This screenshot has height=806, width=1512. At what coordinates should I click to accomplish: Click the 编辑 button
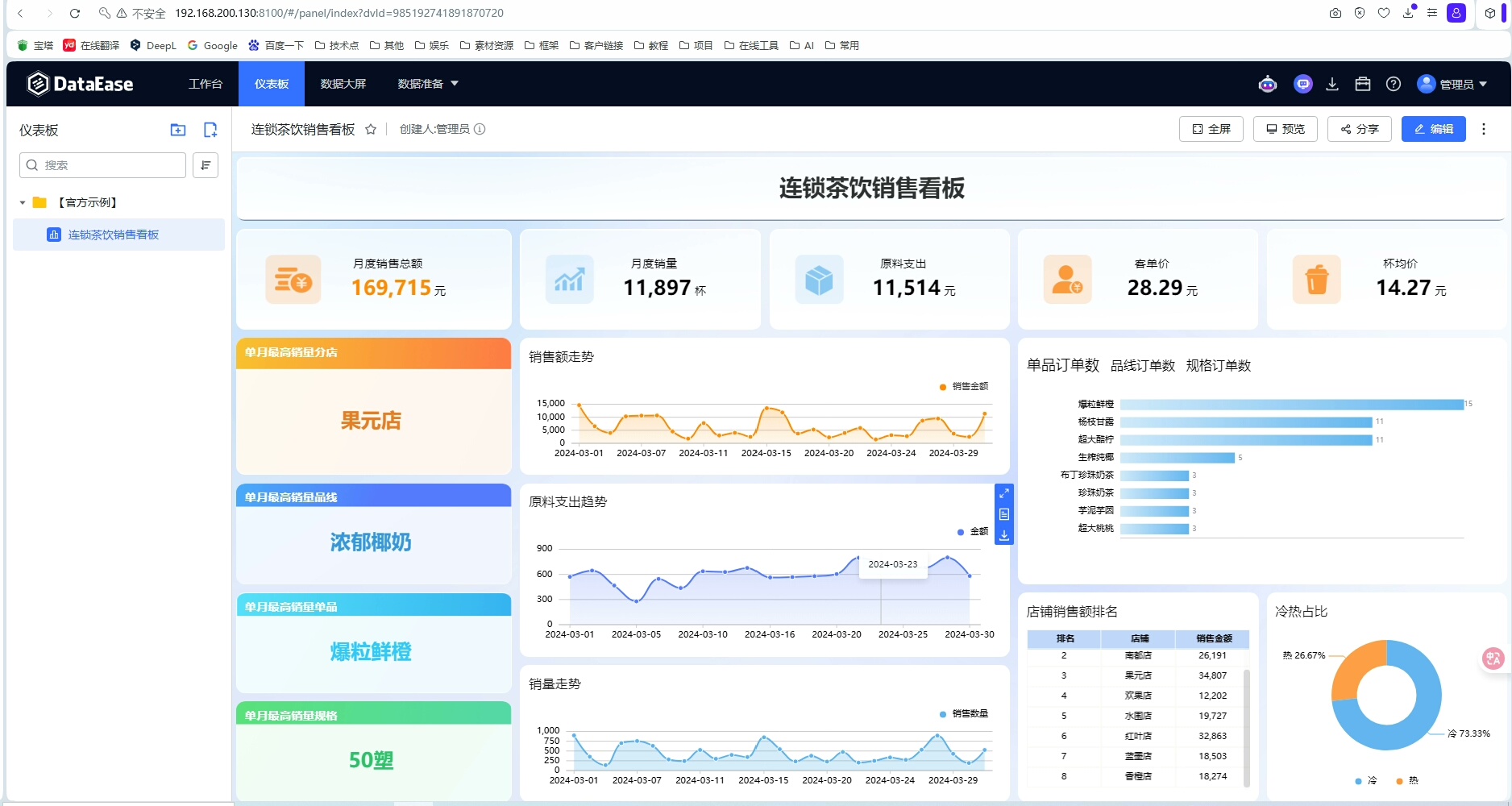point(1433,129)
